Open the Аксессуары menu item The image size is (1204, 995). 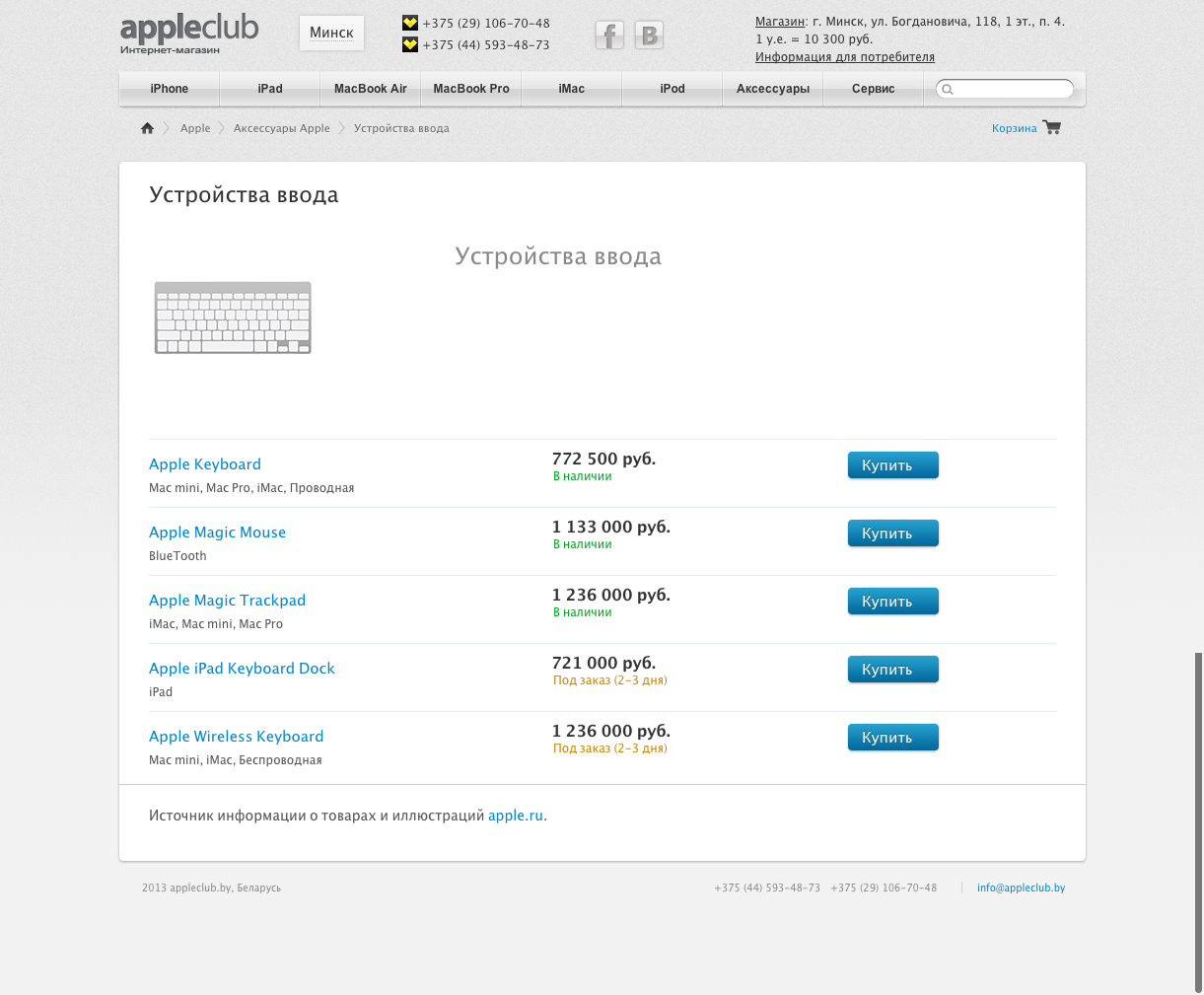point(773,89)
